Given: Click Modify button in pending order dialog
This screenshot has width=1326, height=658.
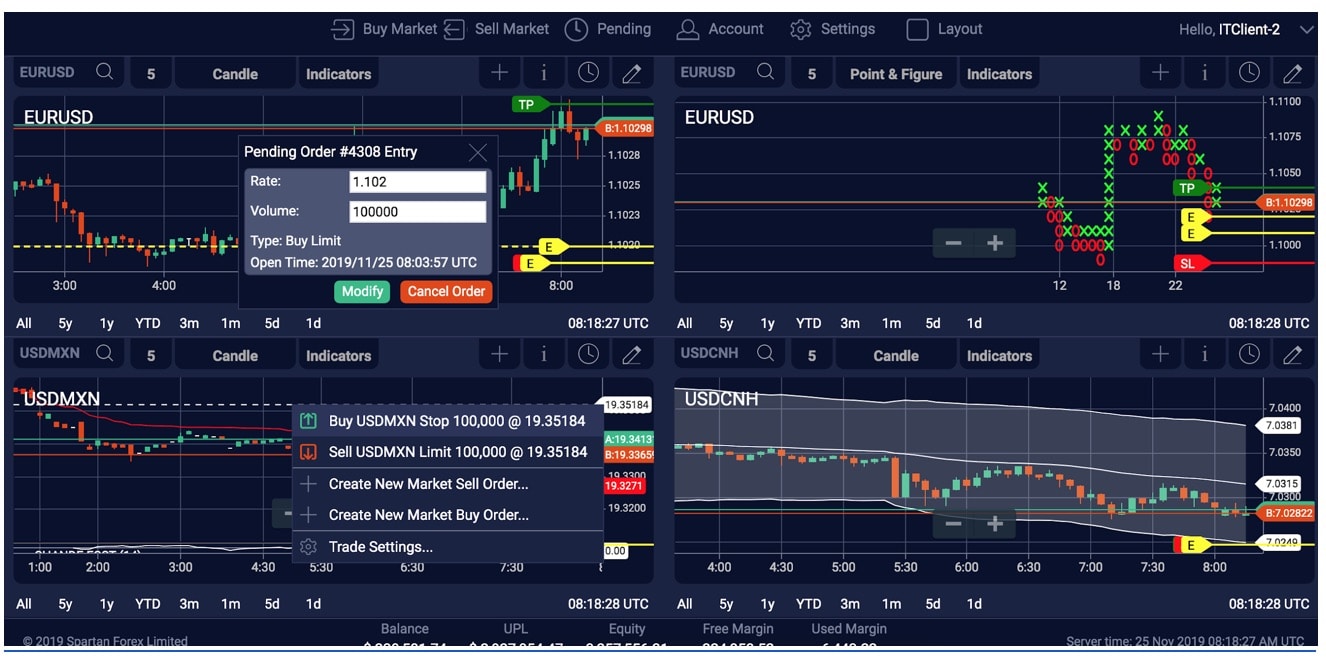Looking at the screenshot, I should point(362,291).
